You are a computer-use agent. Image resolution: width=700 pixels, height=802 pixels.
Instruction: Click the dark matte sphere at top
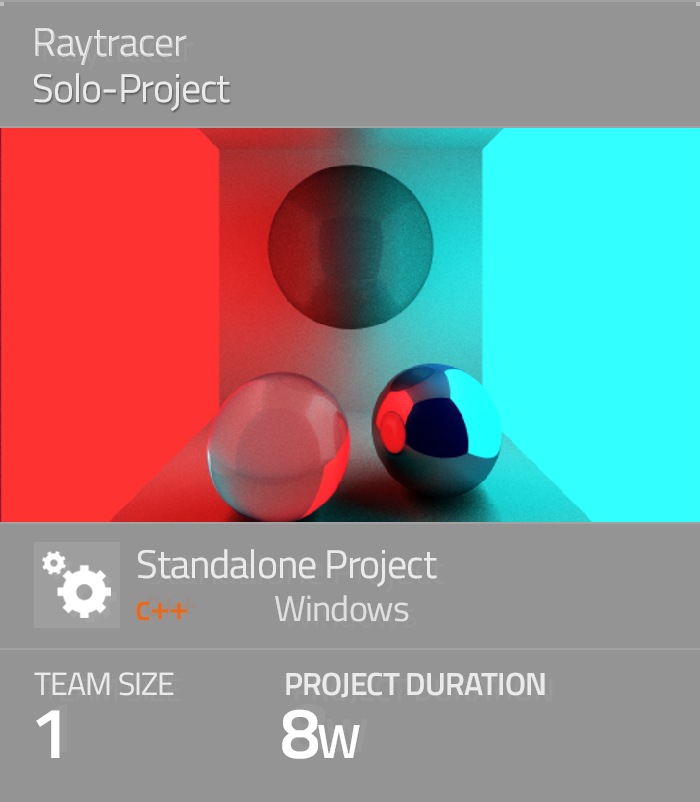pos(350,242)
